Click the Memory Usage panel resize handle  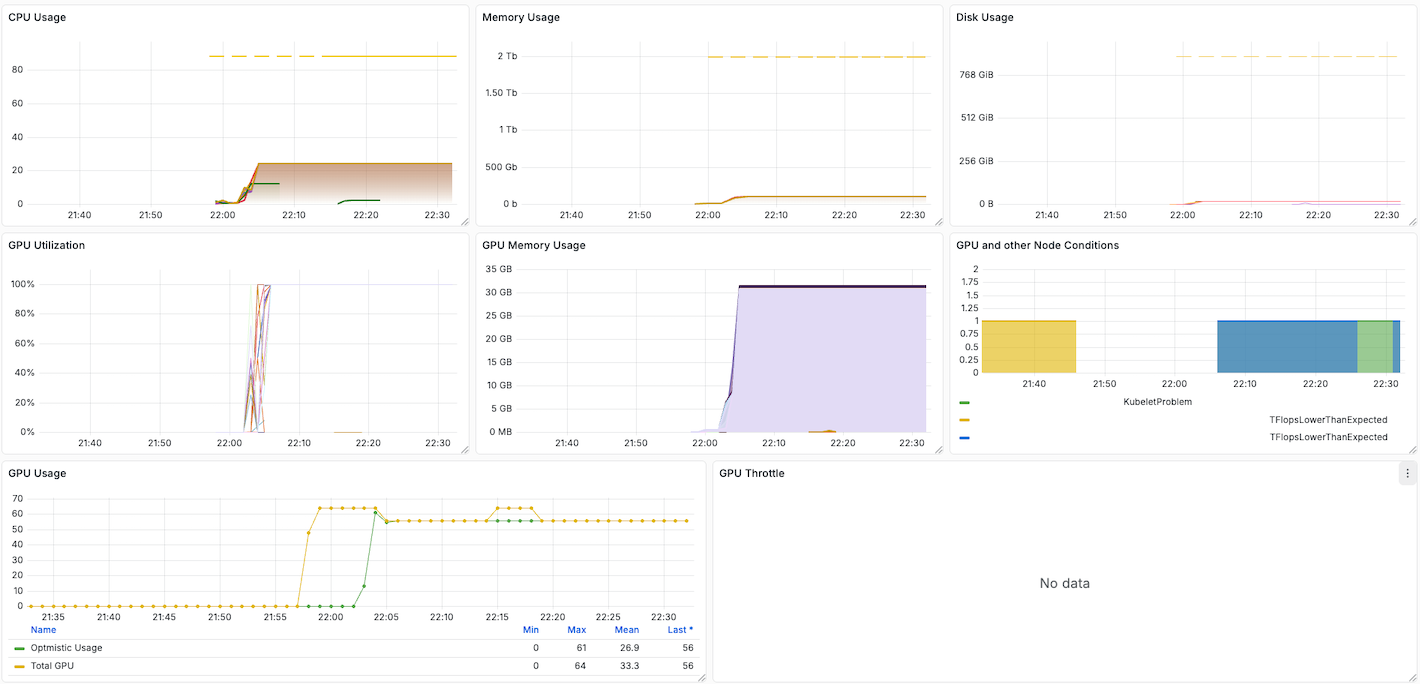(938, 222)
